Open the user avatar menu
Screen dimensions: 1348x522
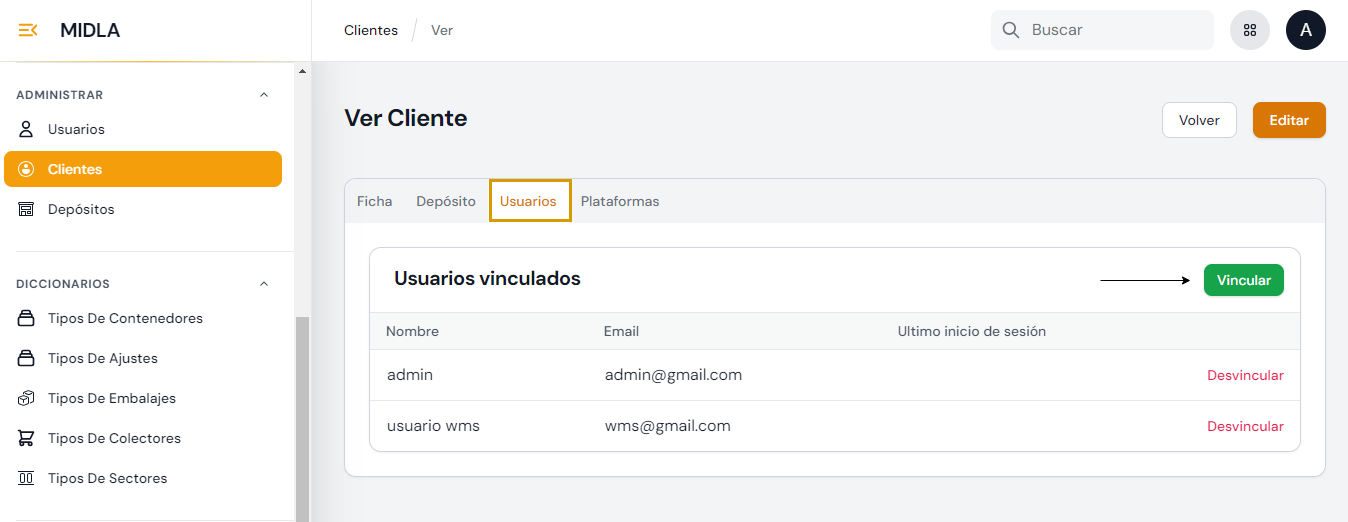(x=1306, y=30)
